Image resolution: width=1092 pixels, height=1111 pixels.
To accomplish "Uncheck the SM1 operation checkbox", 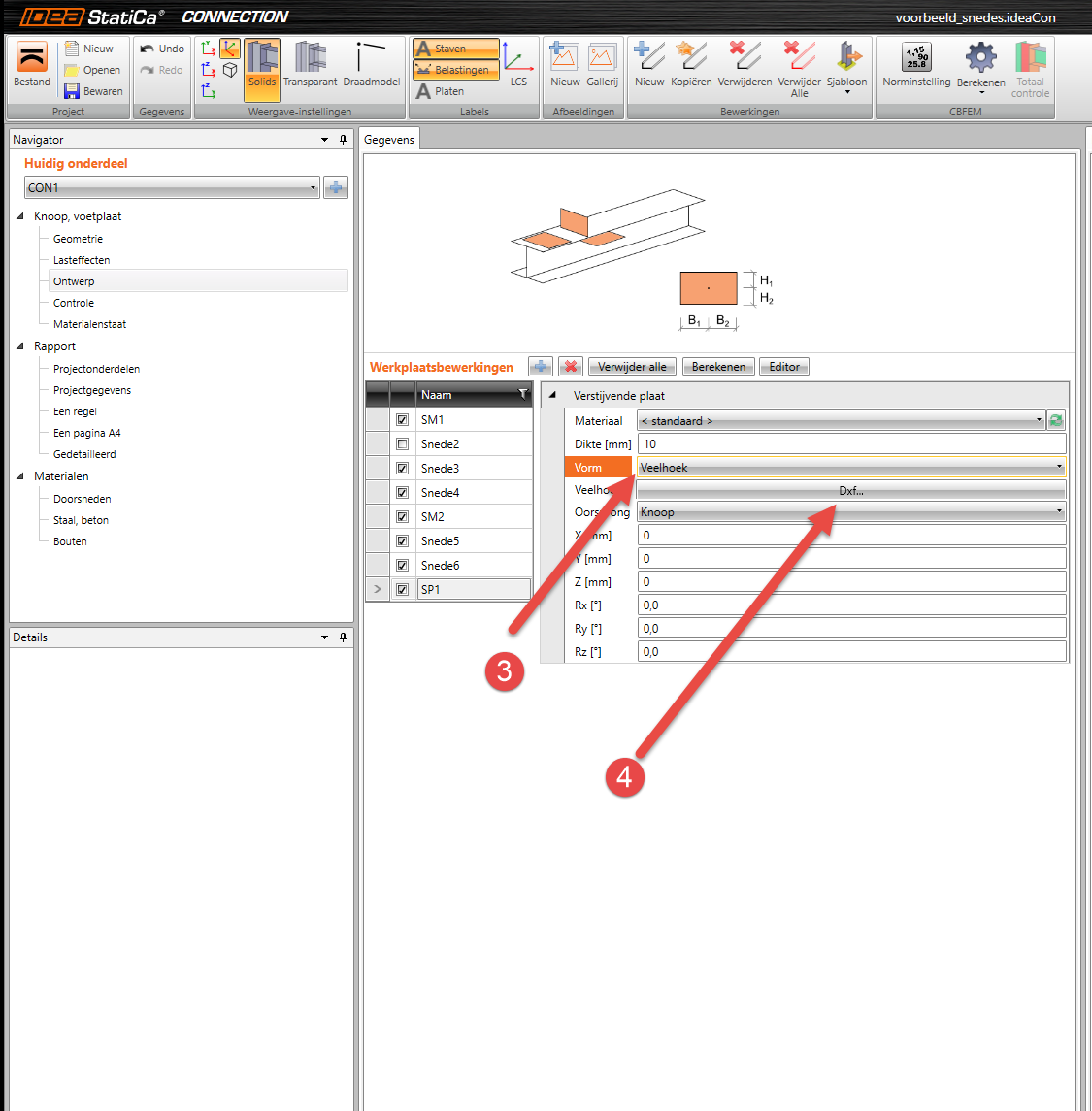I will pyautogui.click(x=403, y=419).
